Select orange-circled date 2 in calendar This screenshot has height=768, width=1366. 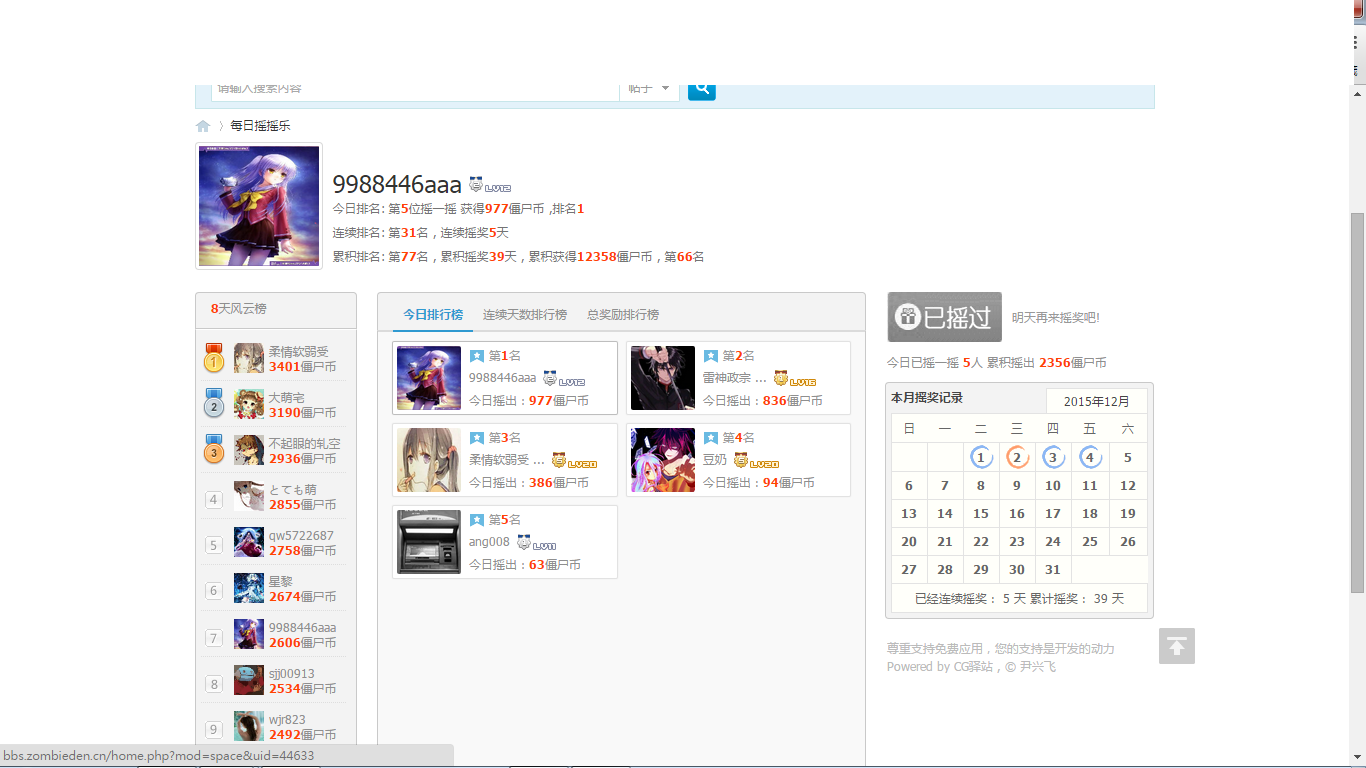point(1017,458)
